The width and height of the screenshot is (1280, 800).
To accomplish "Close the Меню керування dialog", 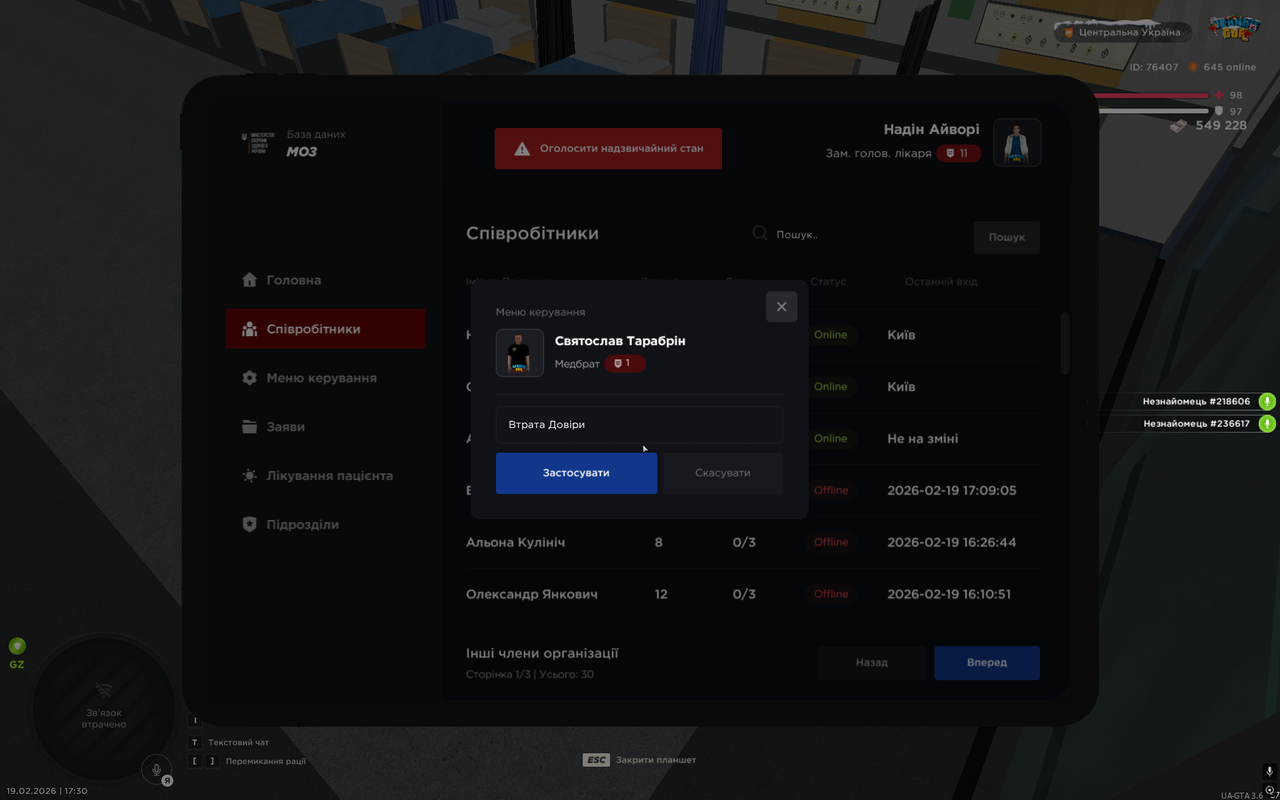I will click(x=782, y=307).
